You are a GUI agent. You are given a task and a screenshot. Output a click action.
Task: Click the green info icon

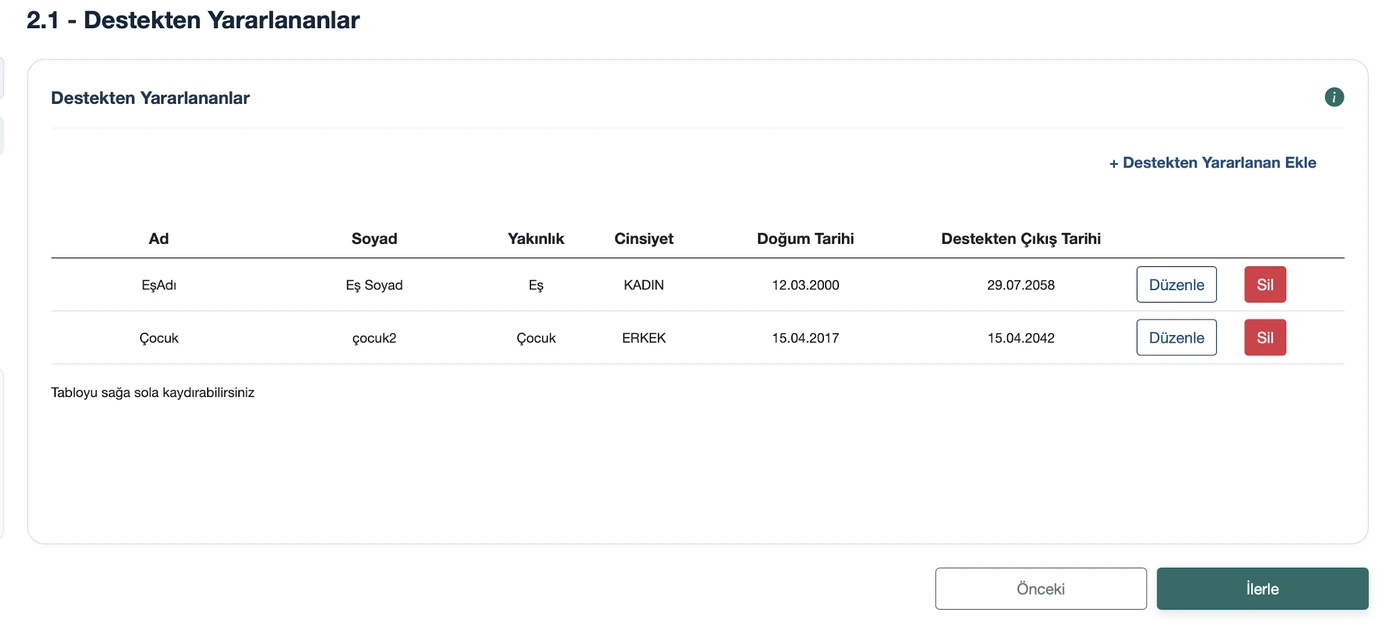(1334, 97)
